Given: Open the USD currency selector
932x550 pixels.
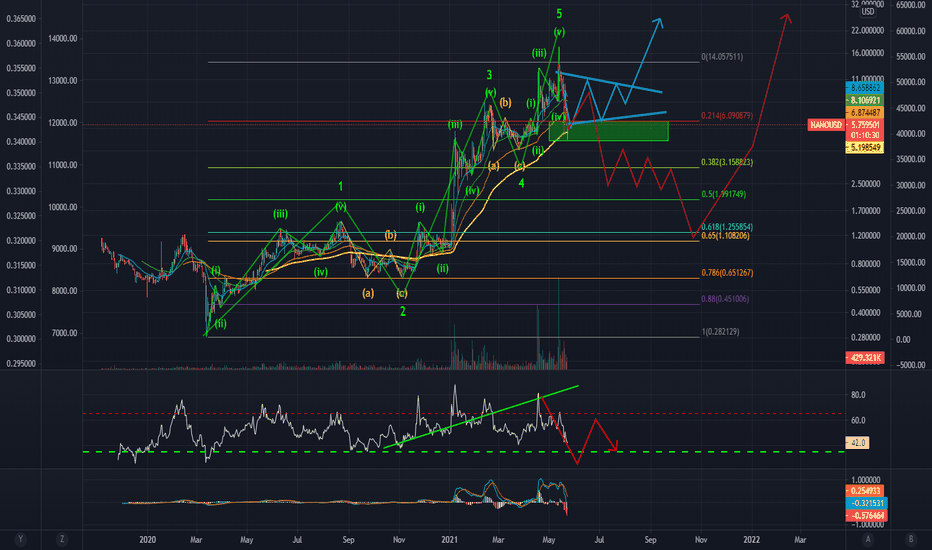Looking at the screenshot, I should coord(868,11).
